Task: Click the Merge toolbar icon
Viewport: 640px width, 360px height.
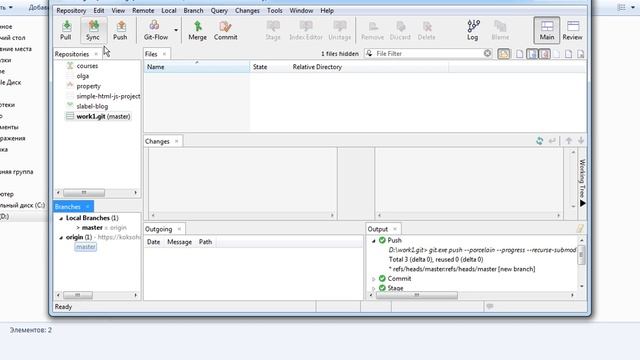Action: coord(198,30)
